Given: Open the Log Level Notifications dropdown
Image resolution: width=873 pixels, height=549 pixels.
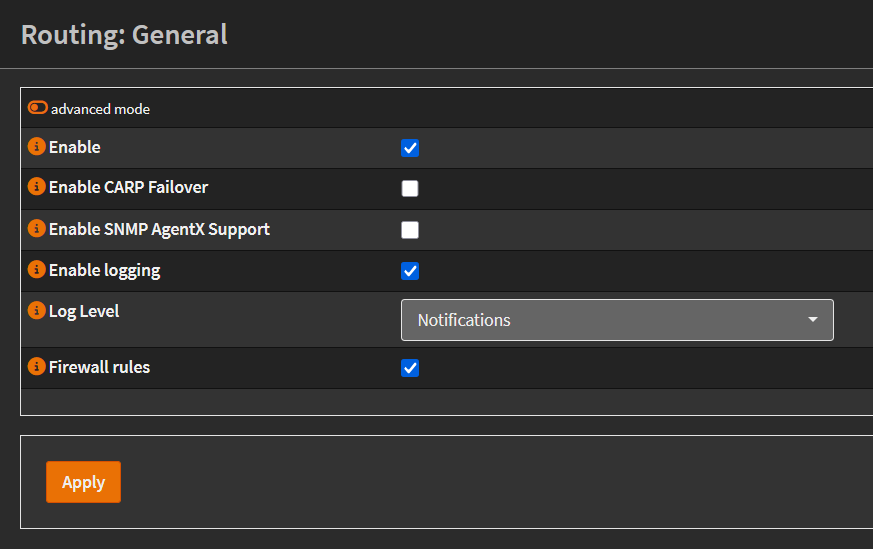Looking at the screenshot, I should click(x=617, y=320).
